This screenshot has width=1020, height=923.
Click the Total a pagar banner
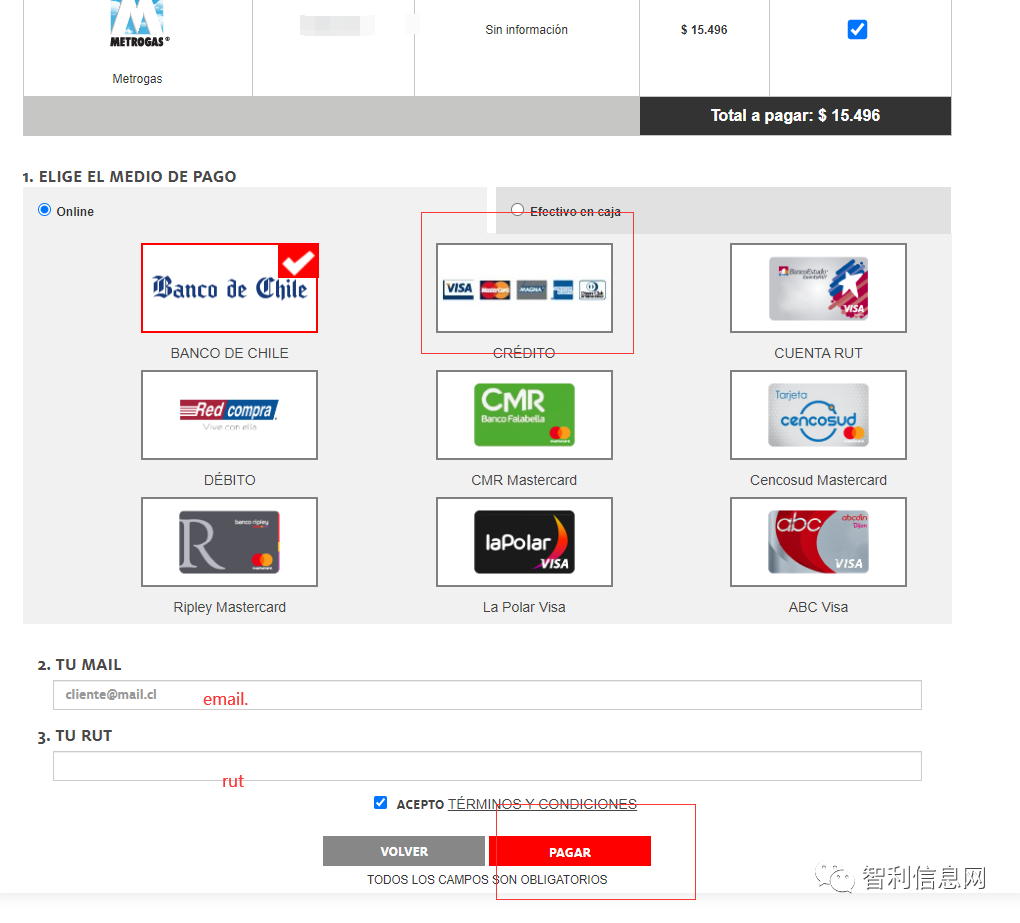pos(796,116)
